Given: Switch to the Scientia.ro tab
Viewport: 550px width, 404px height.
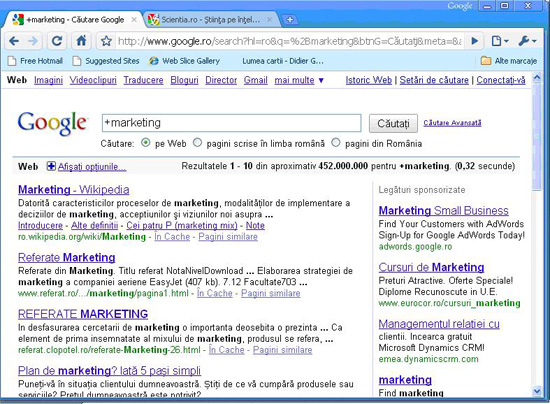Looking at the screenshot, I should 210,20.
